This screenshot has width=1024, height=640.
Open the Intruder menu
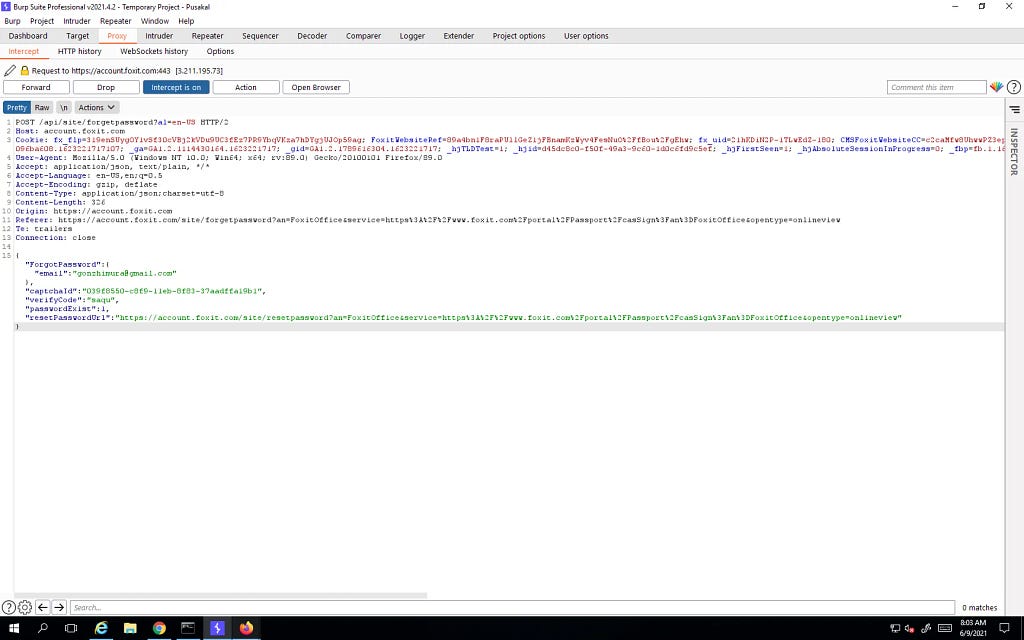76,21
